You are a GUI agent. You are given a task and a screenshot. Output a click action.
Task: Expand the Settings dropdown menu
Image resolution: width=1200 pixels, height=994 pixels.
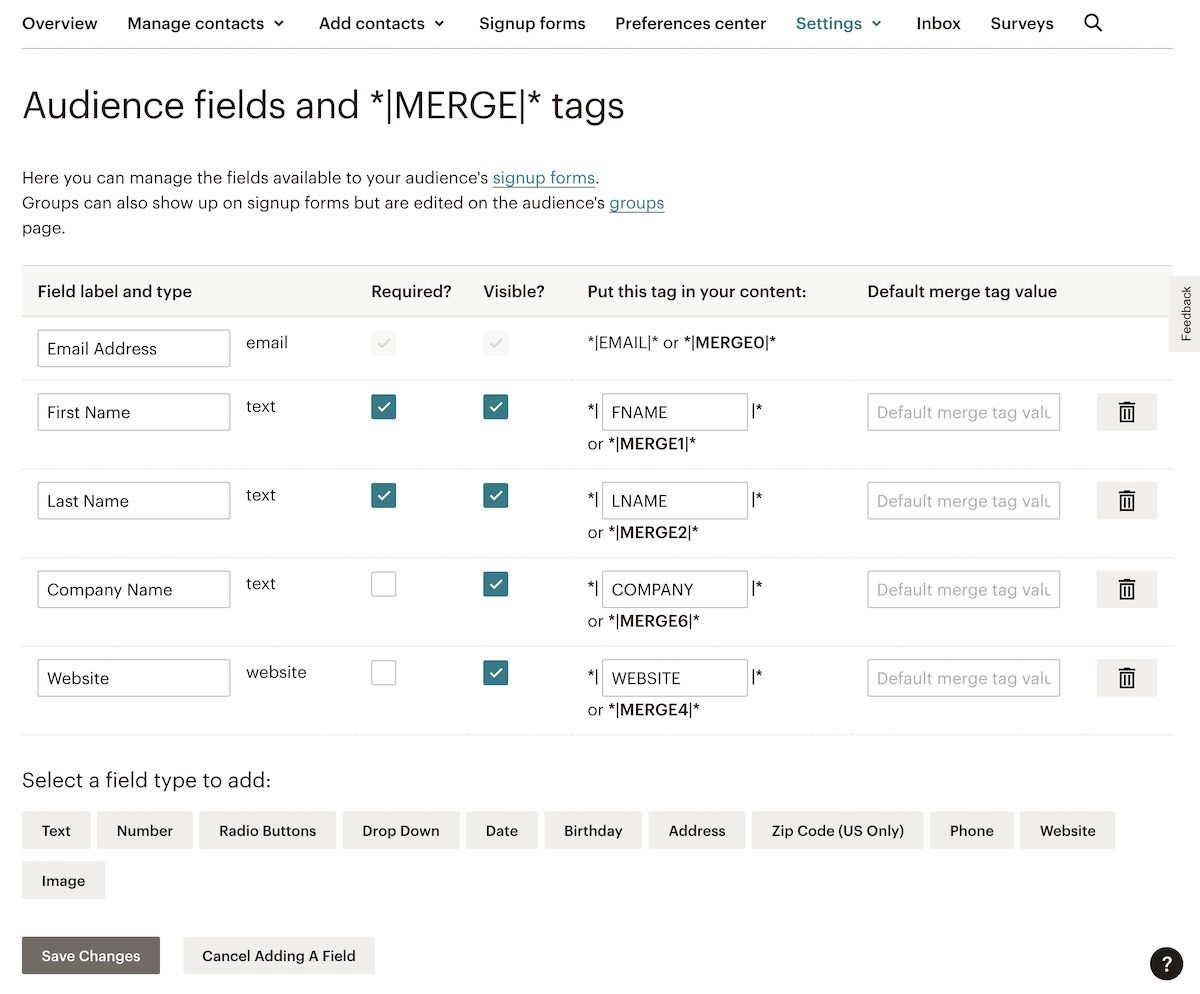[x=839, y=23]
